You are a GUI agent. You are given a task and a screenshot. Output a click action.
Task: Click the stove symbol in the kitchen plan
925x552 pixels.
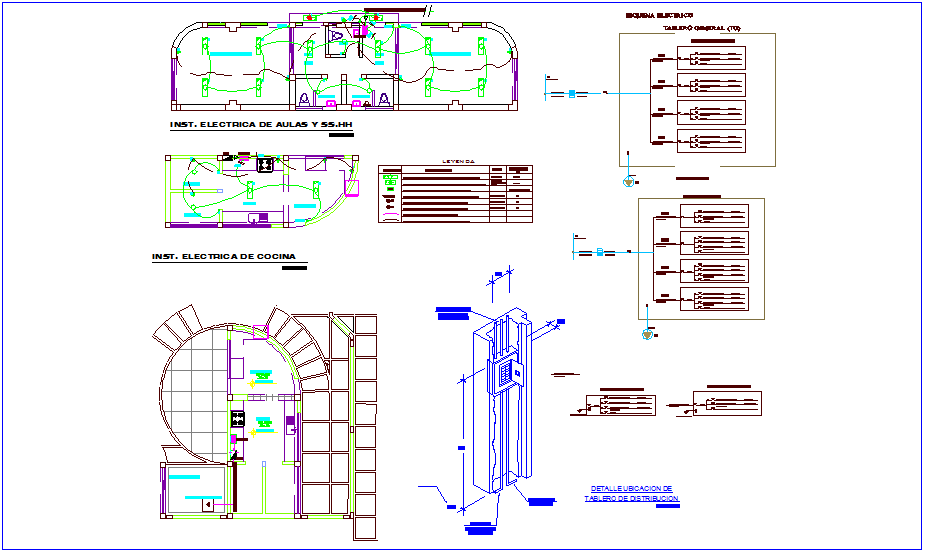[x=266, y=164]
